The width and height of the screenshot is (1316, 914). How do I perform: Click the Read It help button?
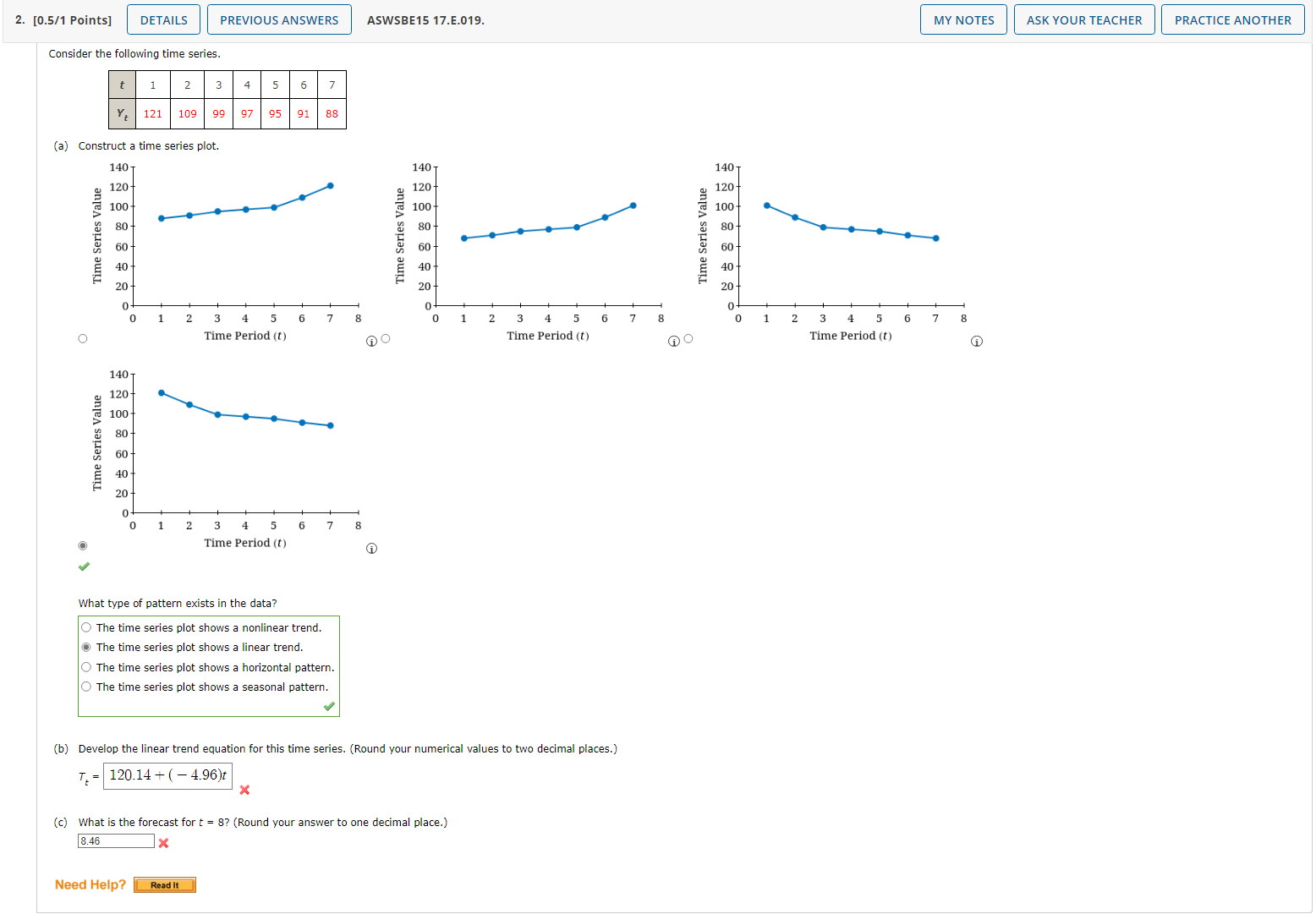(165, 885)
